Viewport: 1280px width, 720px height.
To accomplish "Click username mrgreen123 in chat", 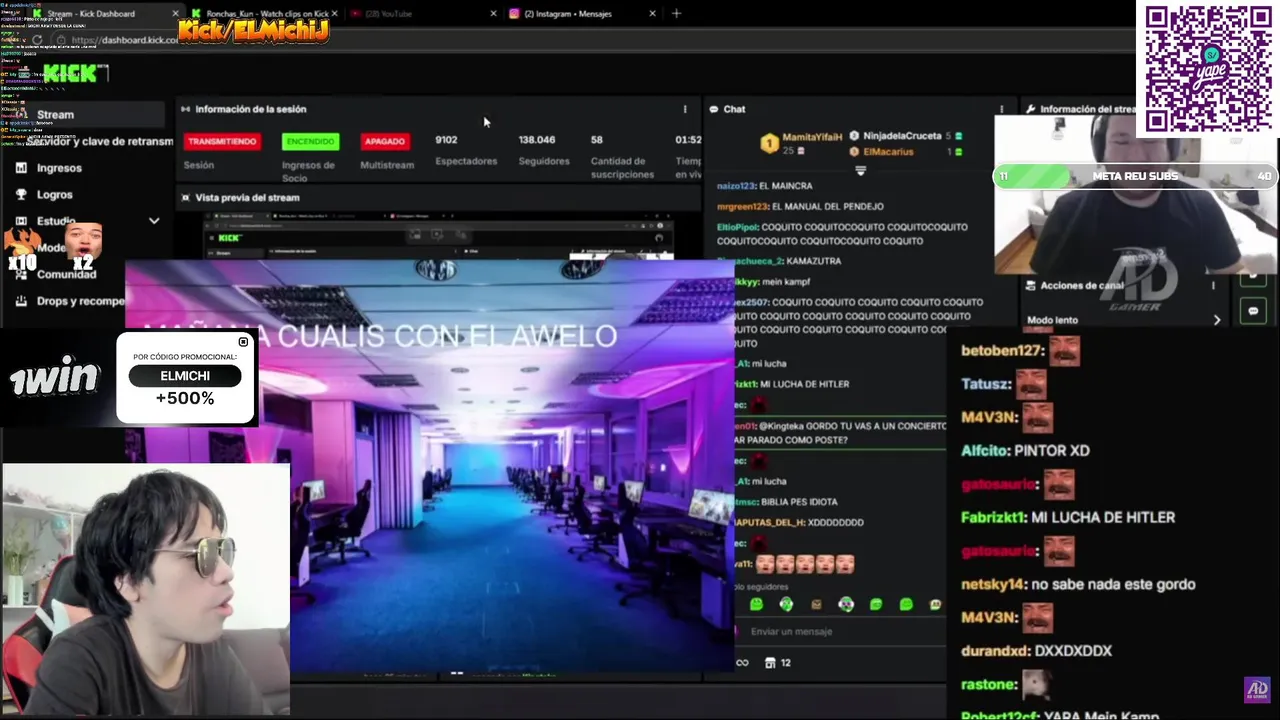I will [x=742, y=206].
